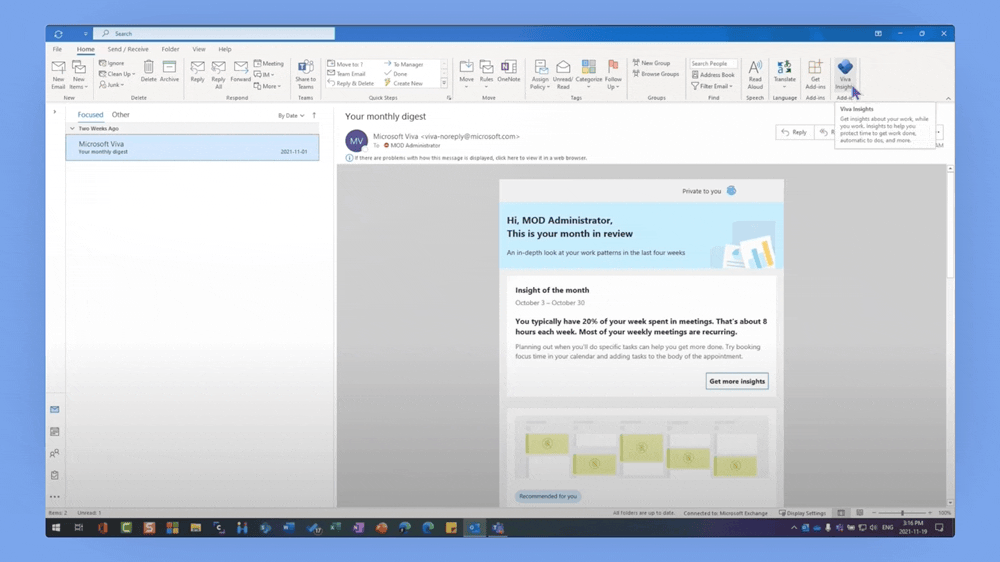Send message to OneNote
This screenshot has width=1000, height=562.
pyautogui.click(x=509, y=71)
